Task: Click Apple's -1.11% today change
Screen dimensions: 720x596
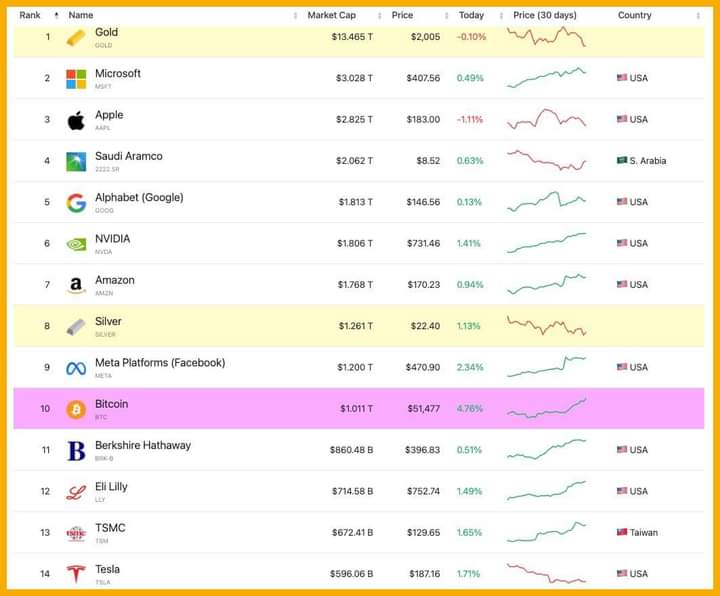Action: [x=470, y=119]
